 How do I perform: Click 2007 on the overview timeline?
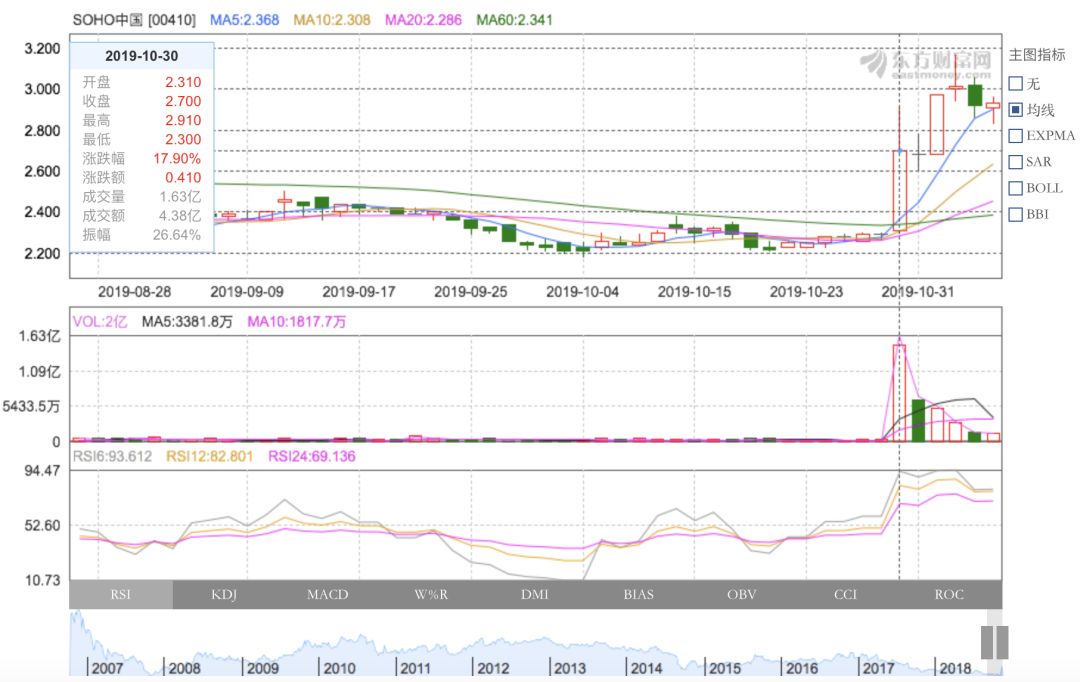pos(107,668)
